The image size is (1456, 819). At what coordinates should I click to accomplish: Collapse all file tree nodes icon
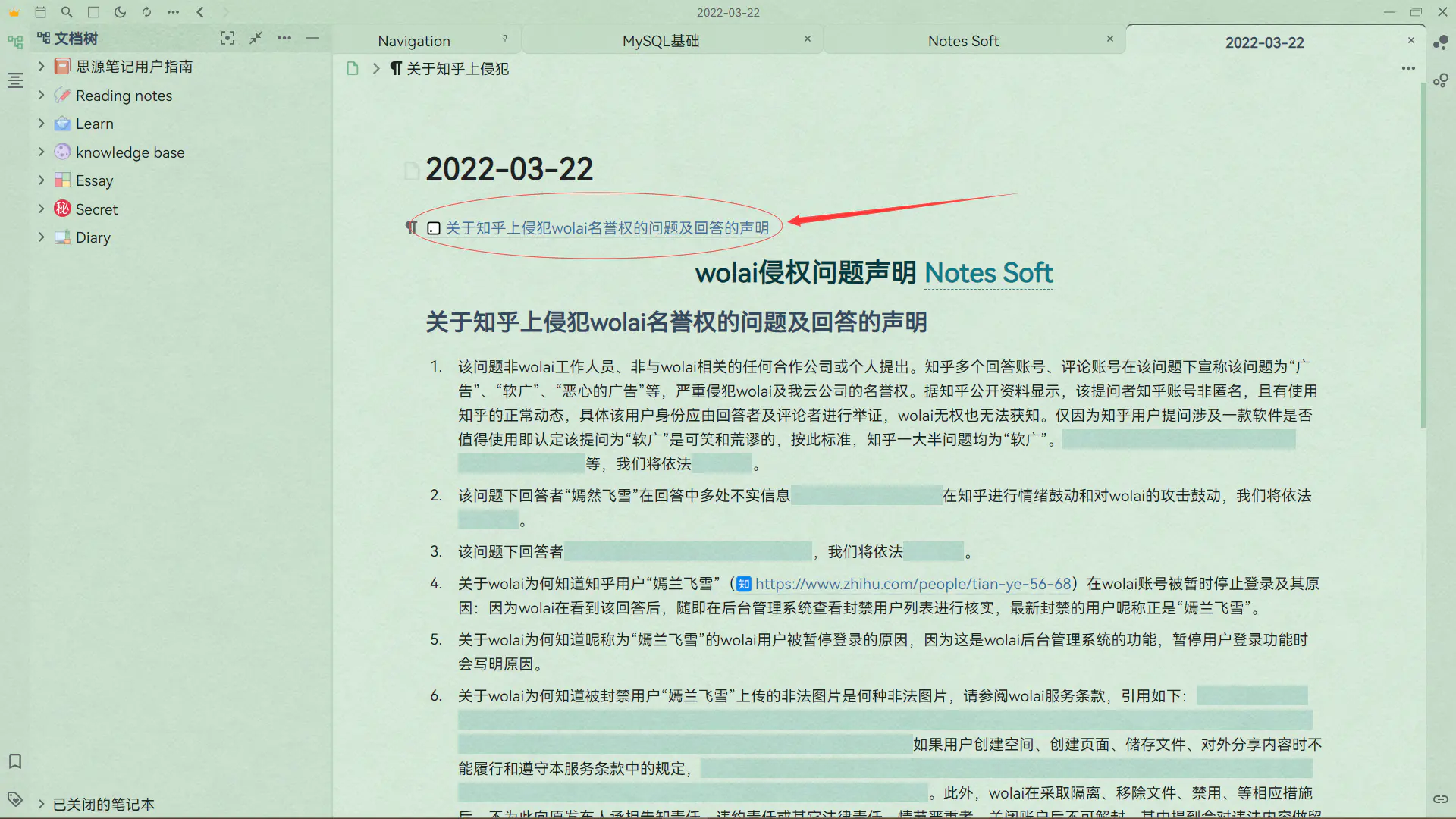pos(256,38)
